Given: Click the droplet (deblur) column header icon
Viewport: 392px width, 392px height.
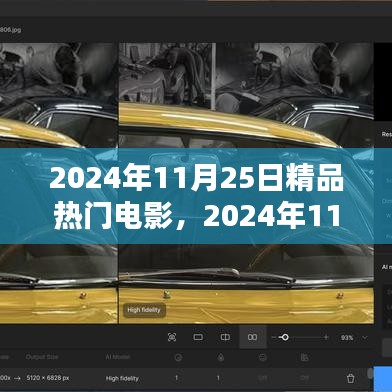Looking at the screenshot, I should [221, 358].
